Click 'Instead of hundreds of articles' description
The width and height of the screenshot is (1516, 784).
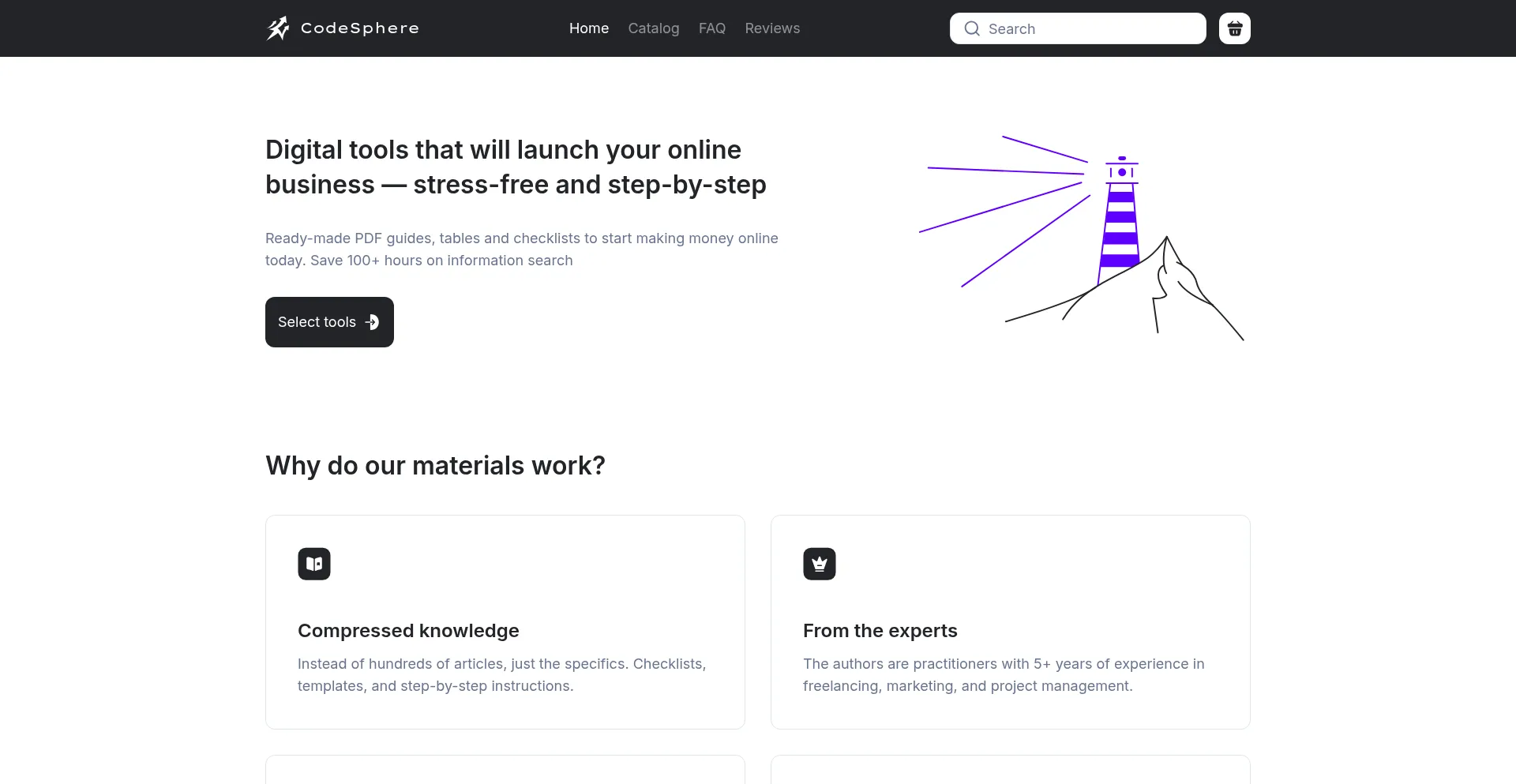pos(502,675)
